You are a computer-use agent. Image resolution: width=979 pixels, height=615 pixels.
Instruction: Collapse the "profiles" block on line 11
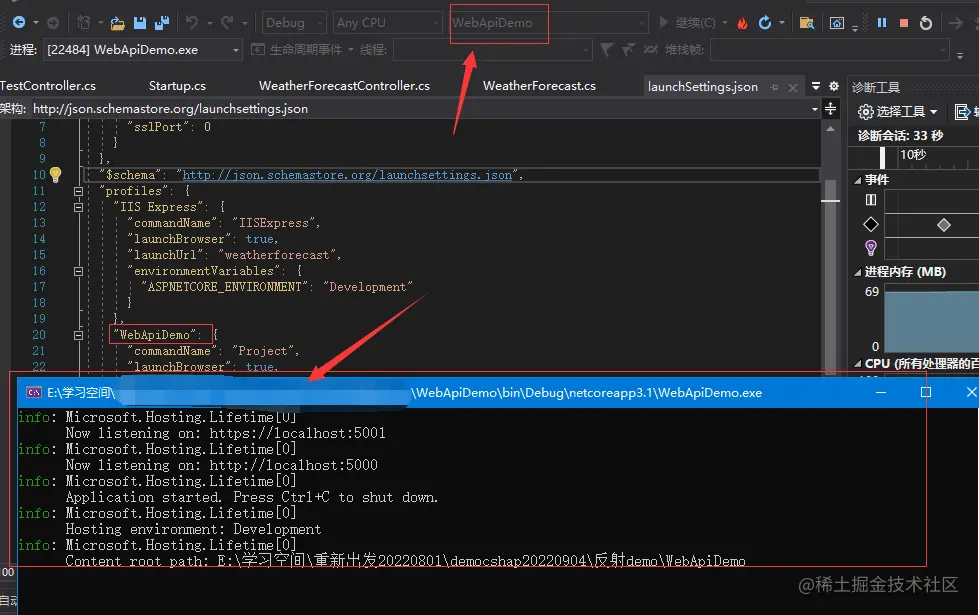(78, 191)
